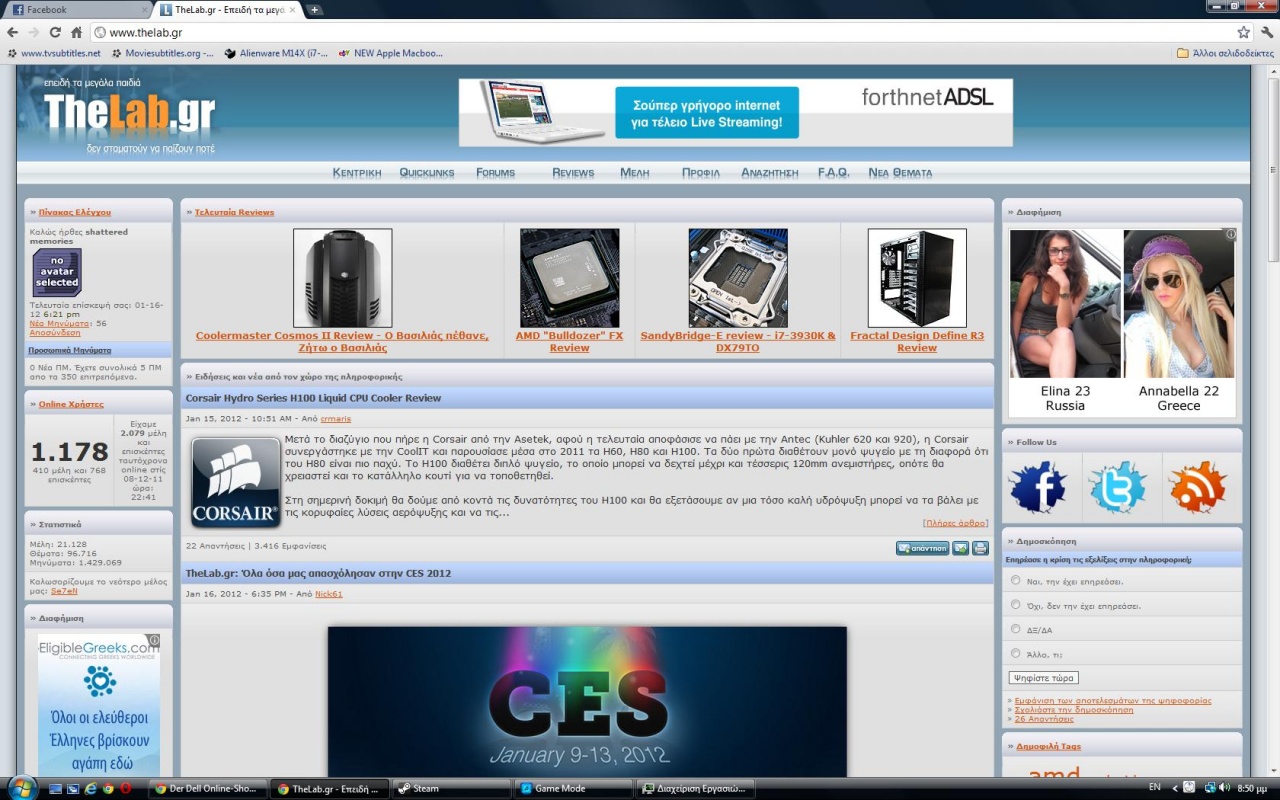Open author link 'Nick61'

[x=329, y=594]
